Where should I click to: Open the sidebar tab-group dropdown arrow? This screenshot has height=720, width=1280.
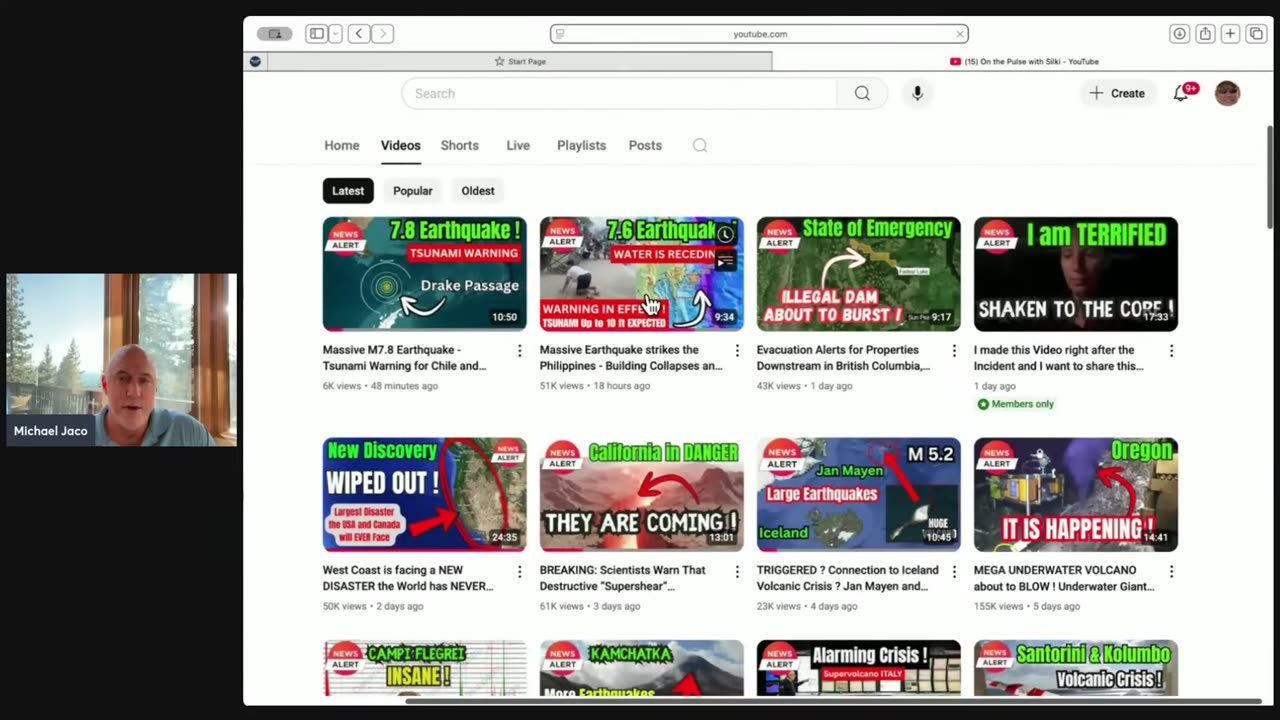coord(335,34)
